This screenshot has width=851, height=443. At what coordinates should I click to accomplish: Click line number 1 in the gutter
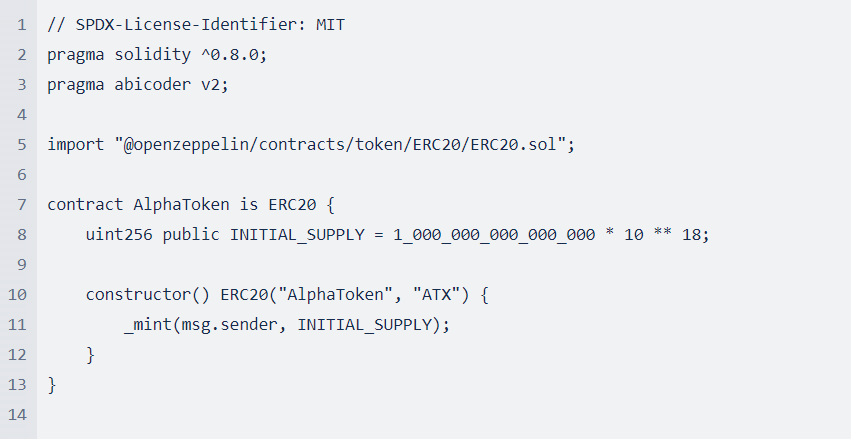click(22, 25)
